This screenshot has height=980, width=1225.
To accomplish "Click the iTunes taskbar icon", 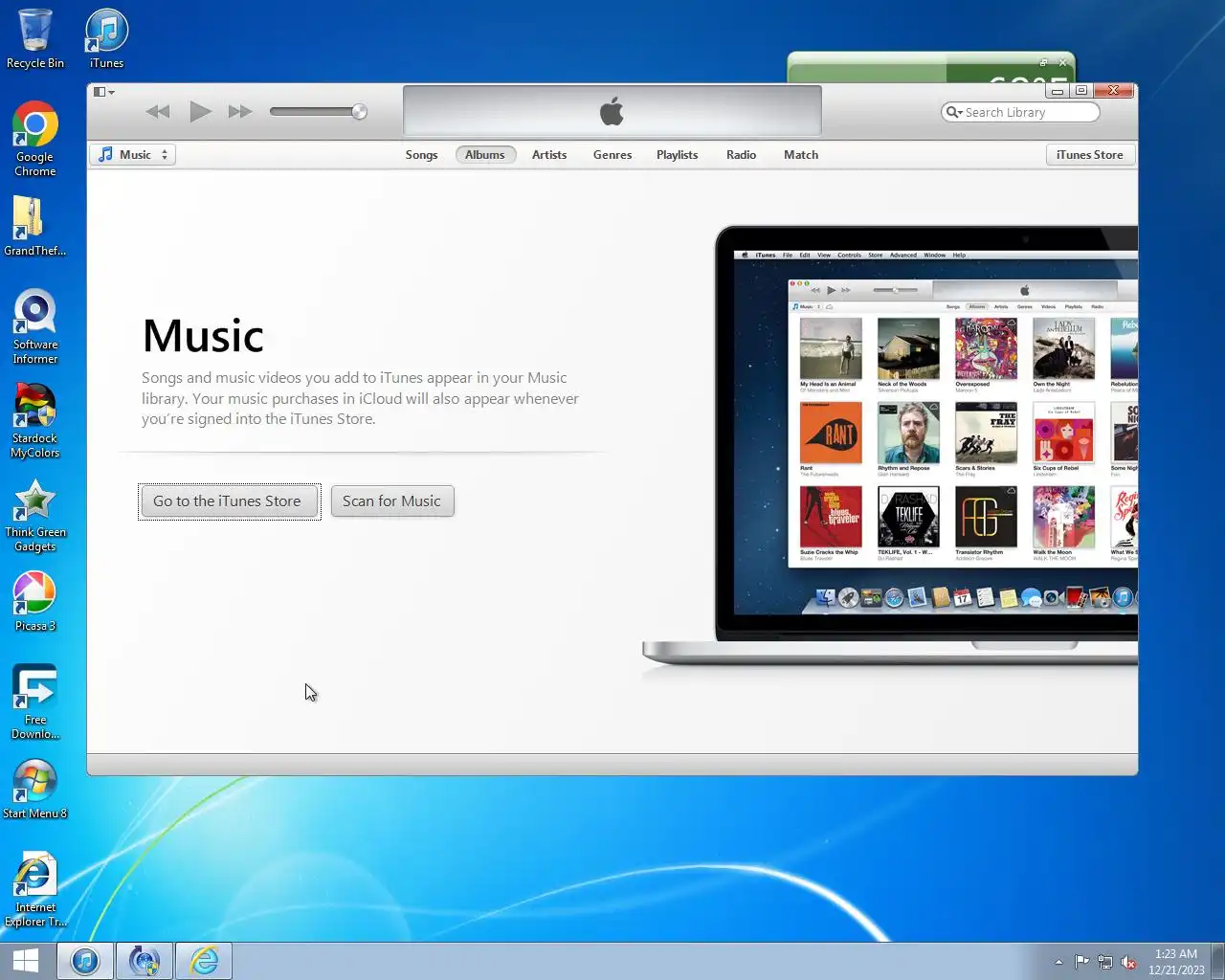I will 85,961.
